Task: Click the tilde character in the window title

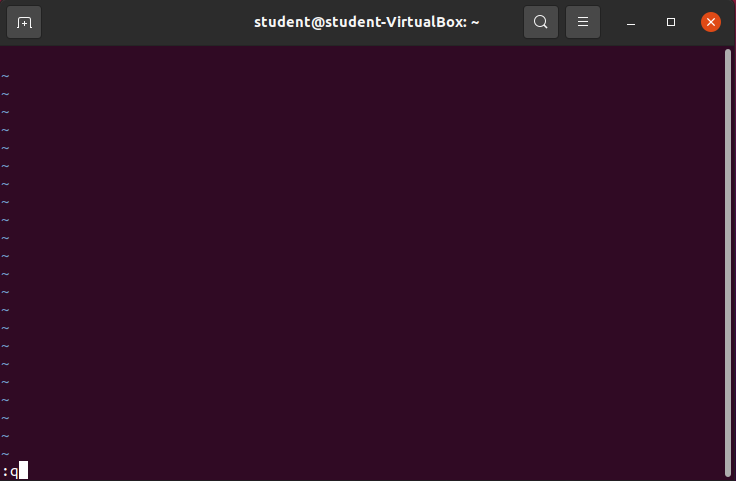Action: pos(475,22)
